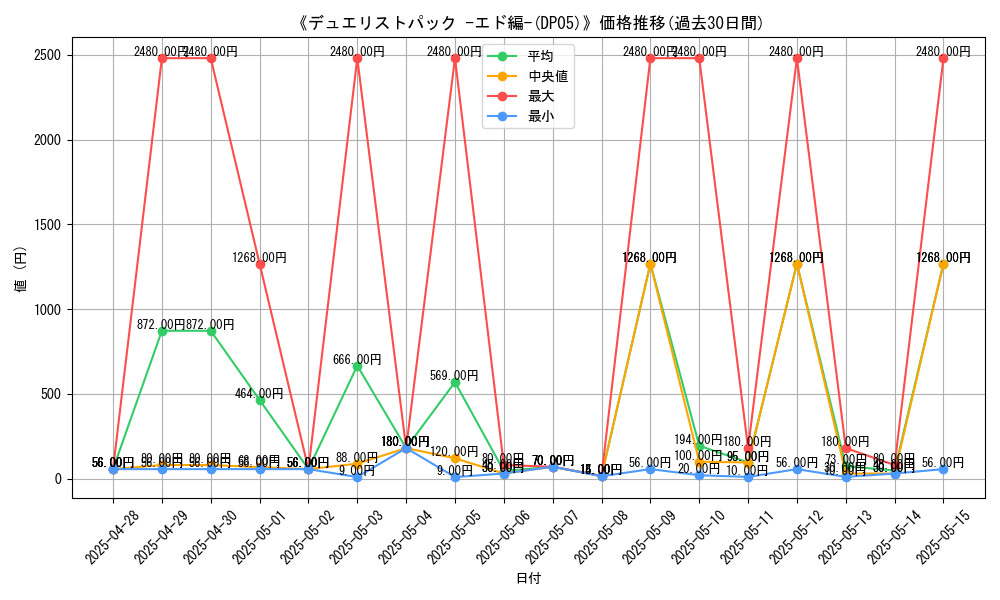Viewport: 1000px width, 600px height.
Task: Click the 100.00円 data label
Action: point(698,455)
